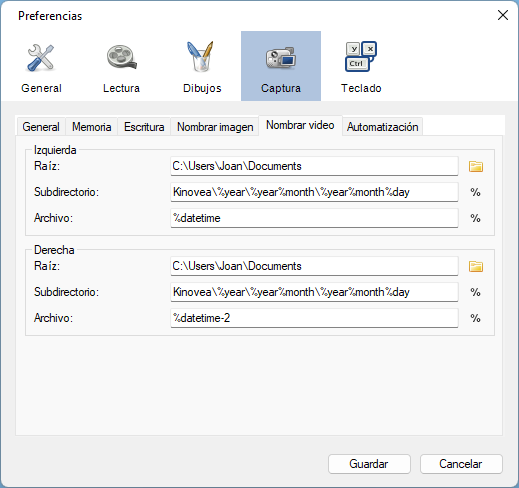Browse folder for Izquierda Raíz path
Image resolution: width=519 pixels, height=488 pixels.
coord(476,166)
